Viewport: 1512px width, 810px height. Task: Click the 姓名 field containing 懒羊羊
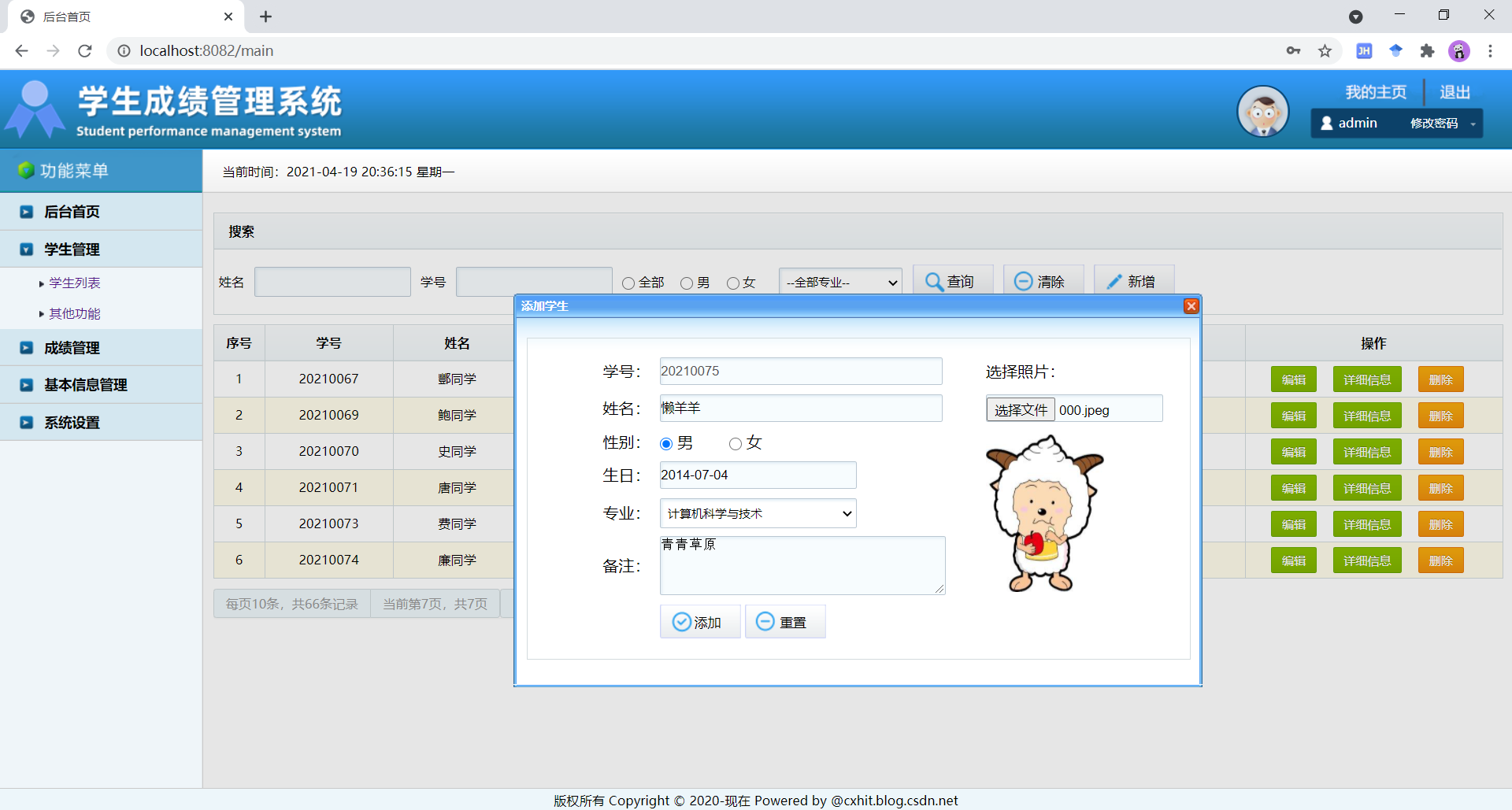801,409
